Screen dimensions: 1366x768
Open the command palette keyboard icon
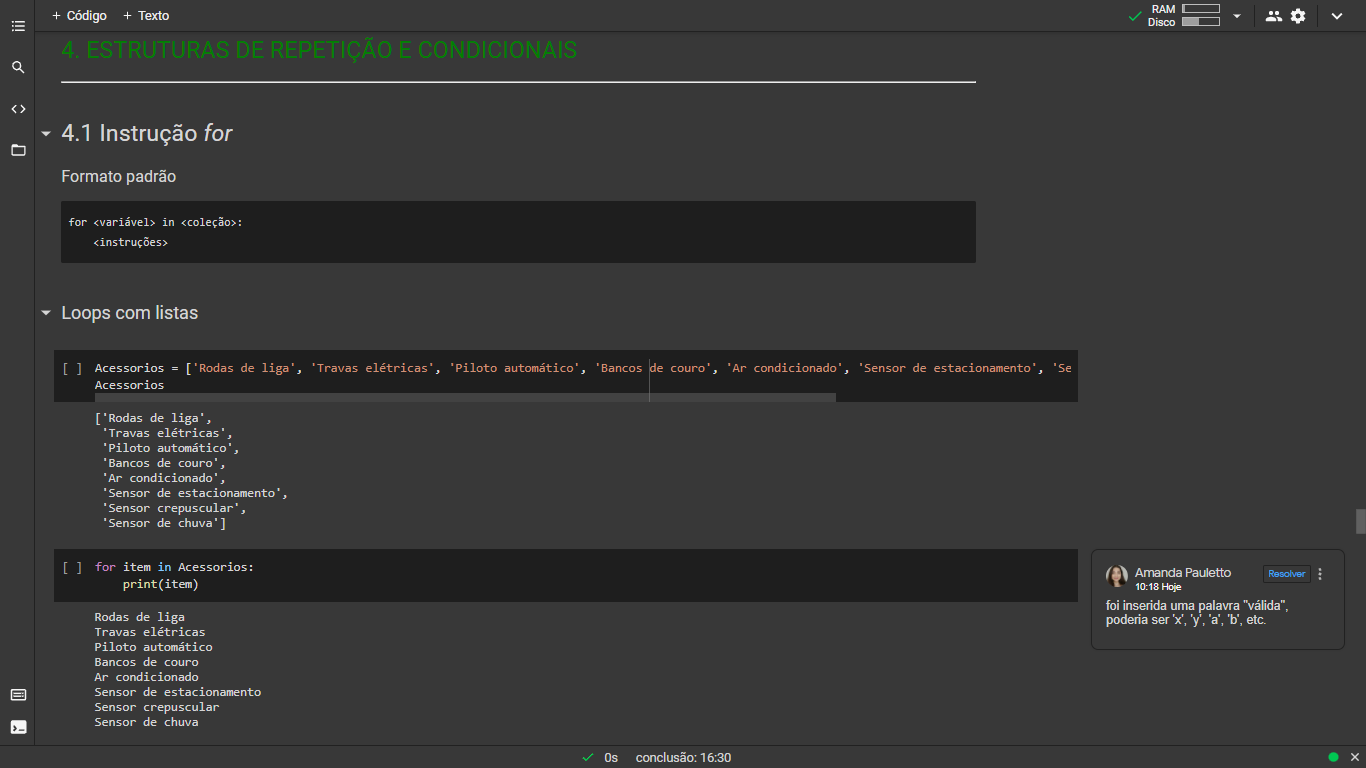pyautogui.click(x=18, y=695)
